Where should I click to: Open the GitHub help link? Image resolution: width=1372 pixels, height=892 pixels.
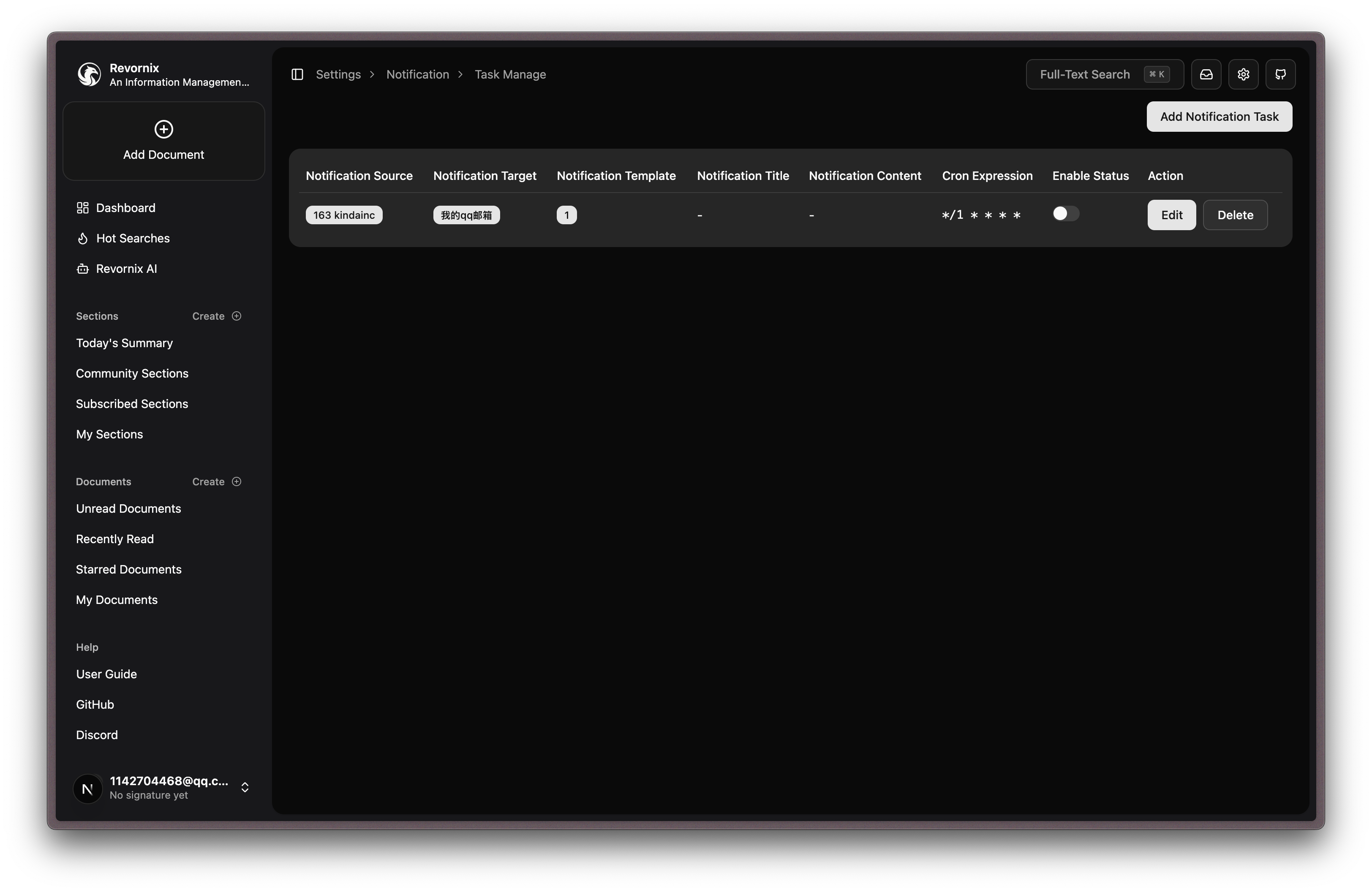[95, 705]
